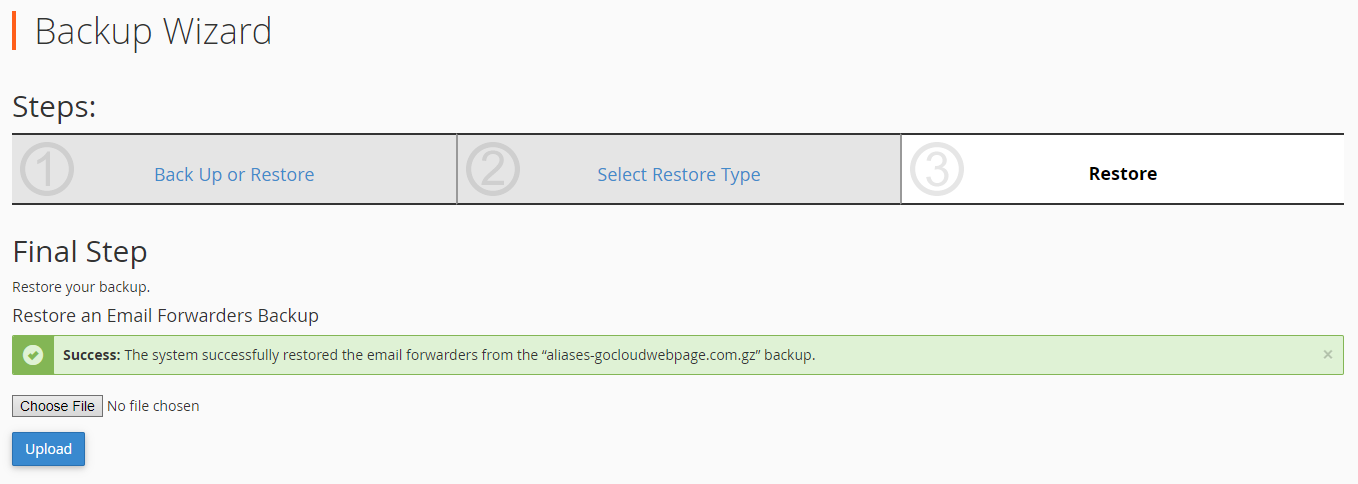Screen dimensions: 1358x484
Task: Click the bold Success: label in alert
Action: click(x=92, y=355)
